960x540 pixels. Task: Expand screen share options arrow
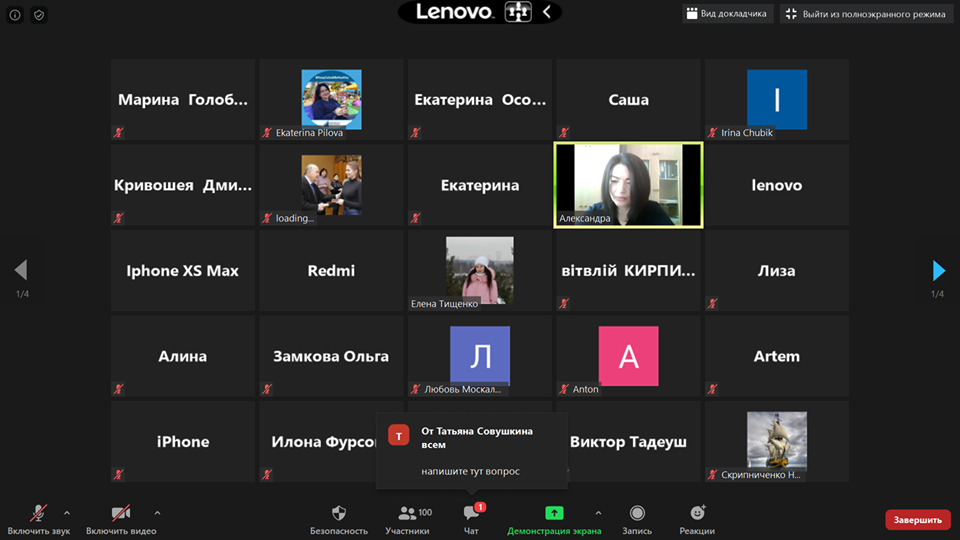(x=598, y=513)
